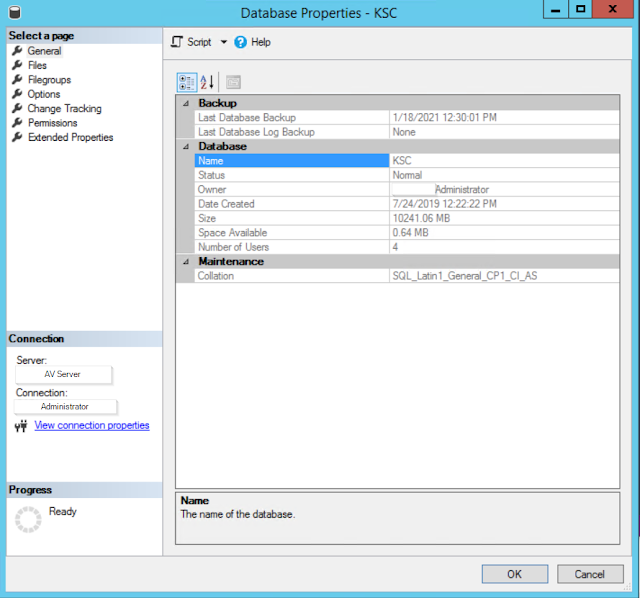Click the Help label in toolbar
640x598 pixels.
pos(261,42)
